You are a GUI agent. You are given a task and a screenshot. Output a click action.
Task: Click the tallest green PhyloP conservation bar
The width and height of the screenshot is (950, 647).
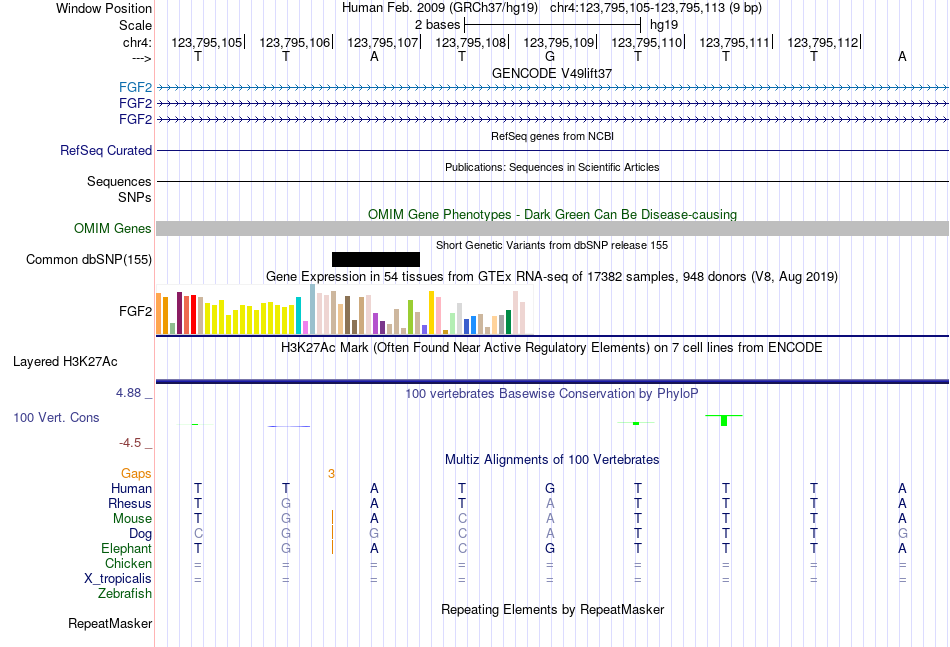[724, 420]
